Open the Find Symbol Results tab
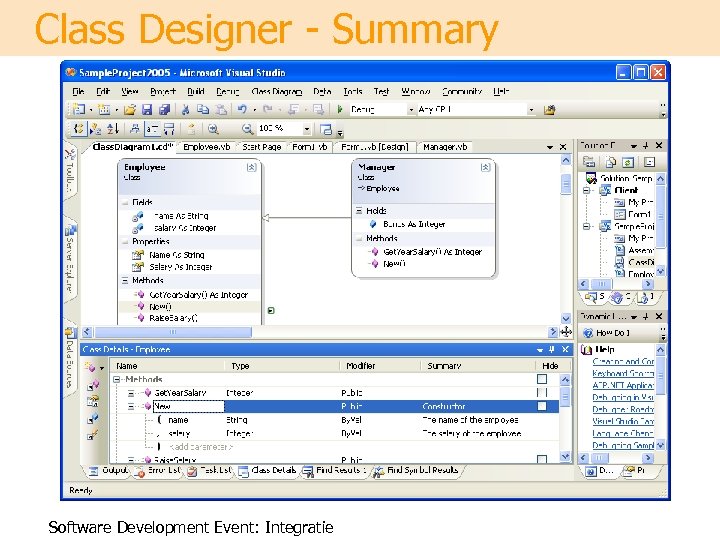 pyautogui.click(x=417, y=470)
